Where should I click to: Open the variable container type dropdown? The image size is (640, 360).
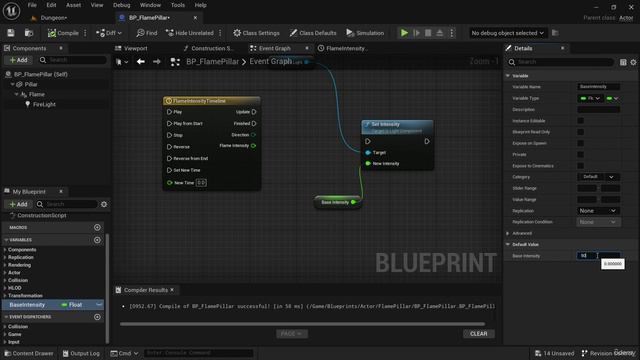pos(613,98)
